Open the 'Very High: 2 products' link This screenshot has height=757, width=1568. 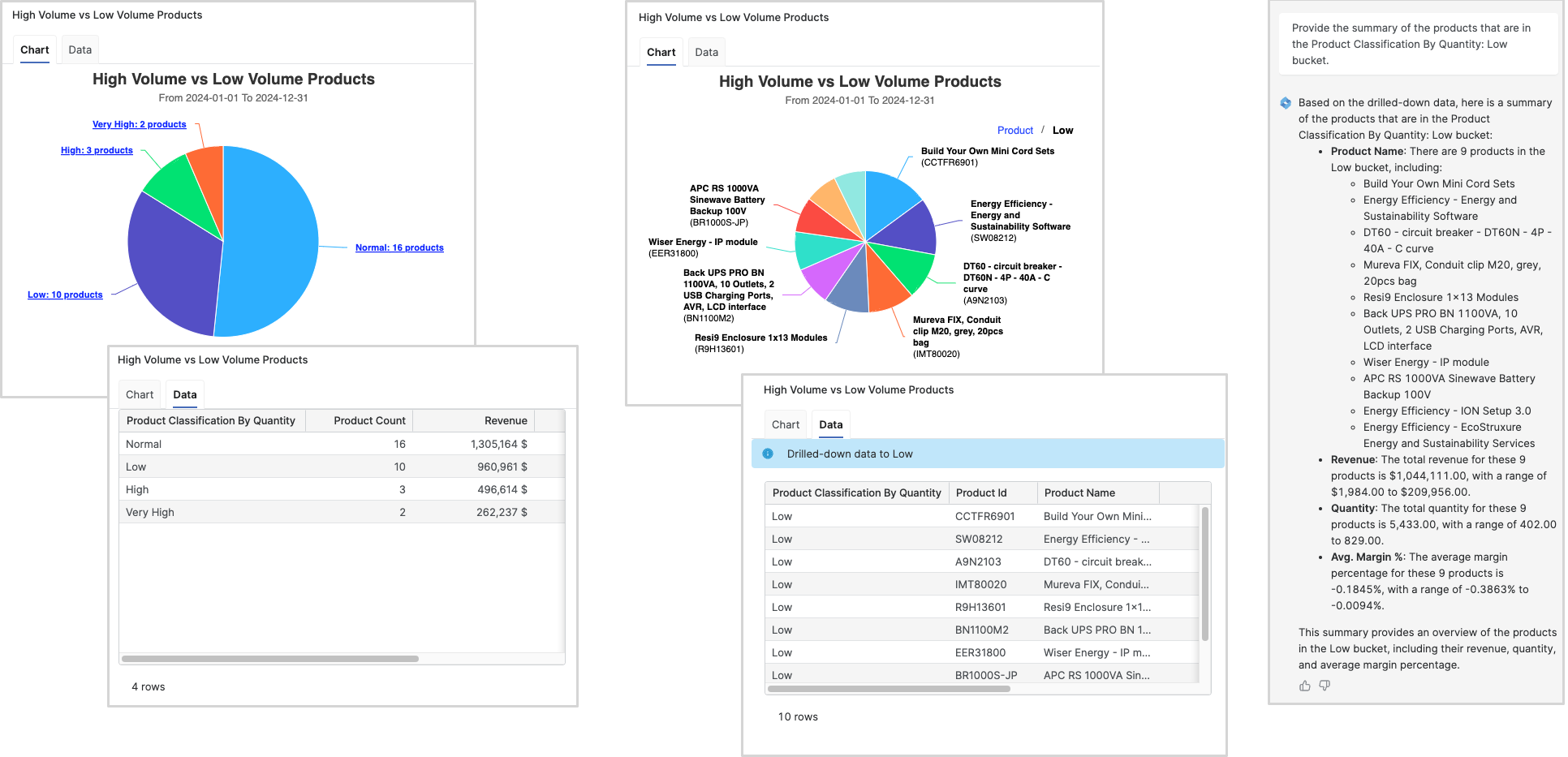[139, 124]
